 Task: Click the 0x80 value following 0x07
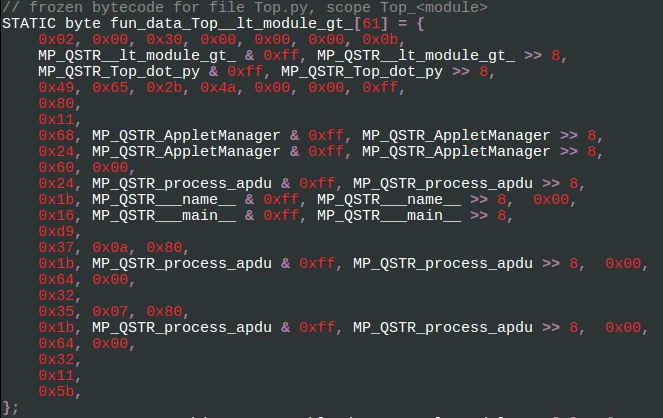click(164, 312)
